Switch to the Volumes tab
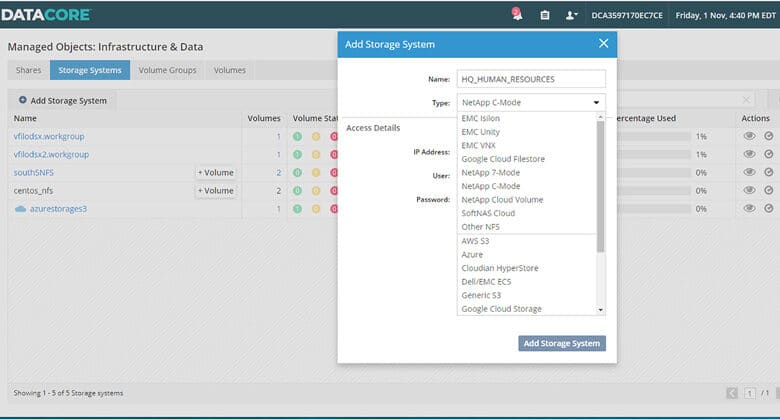This screenshot has width=780, height=419. (x=230, y=70)
